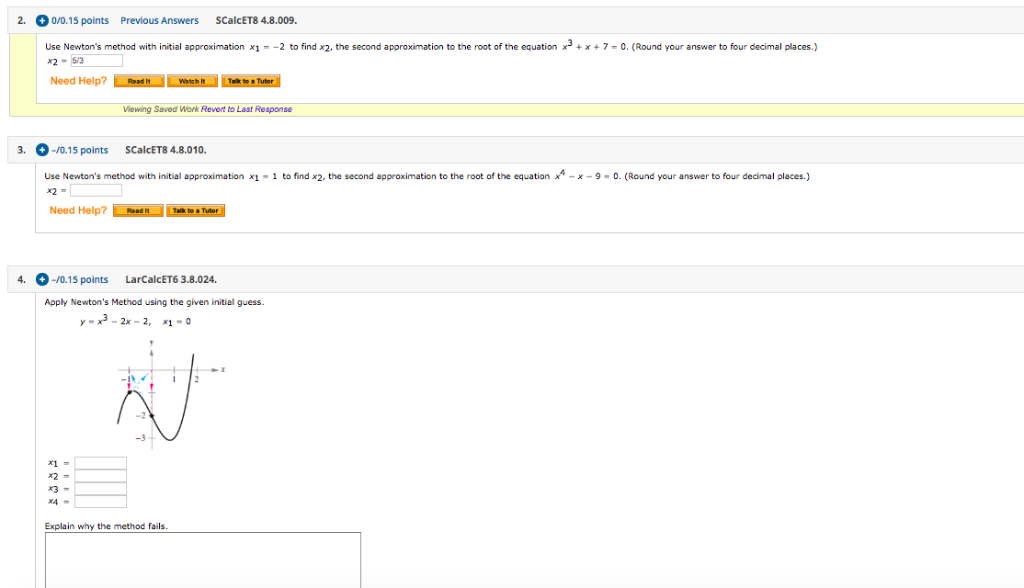
Task: Open the Watch It video for question 2
Action: tap(190, 80)
